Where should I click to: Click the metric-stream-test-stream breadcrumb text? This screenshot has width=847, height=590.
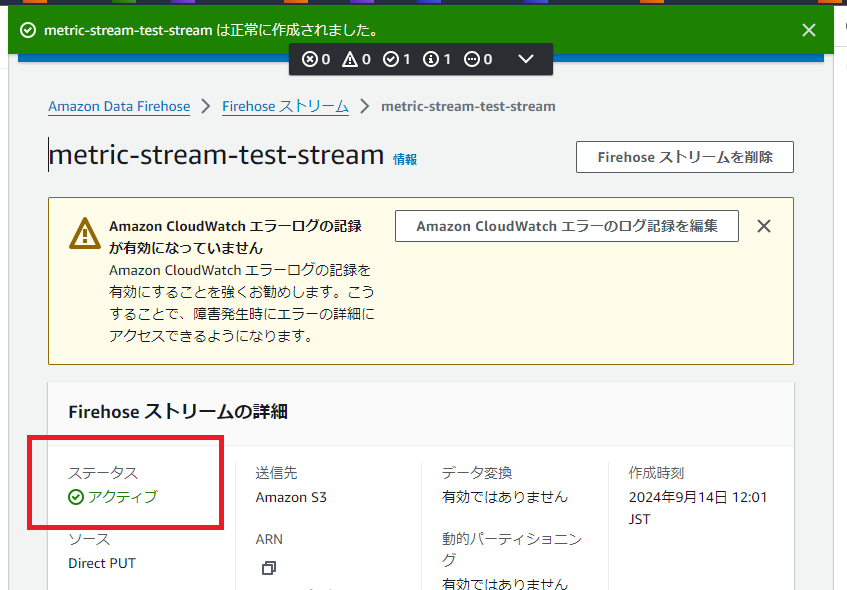pyautogui.click(x=468, y=106)
